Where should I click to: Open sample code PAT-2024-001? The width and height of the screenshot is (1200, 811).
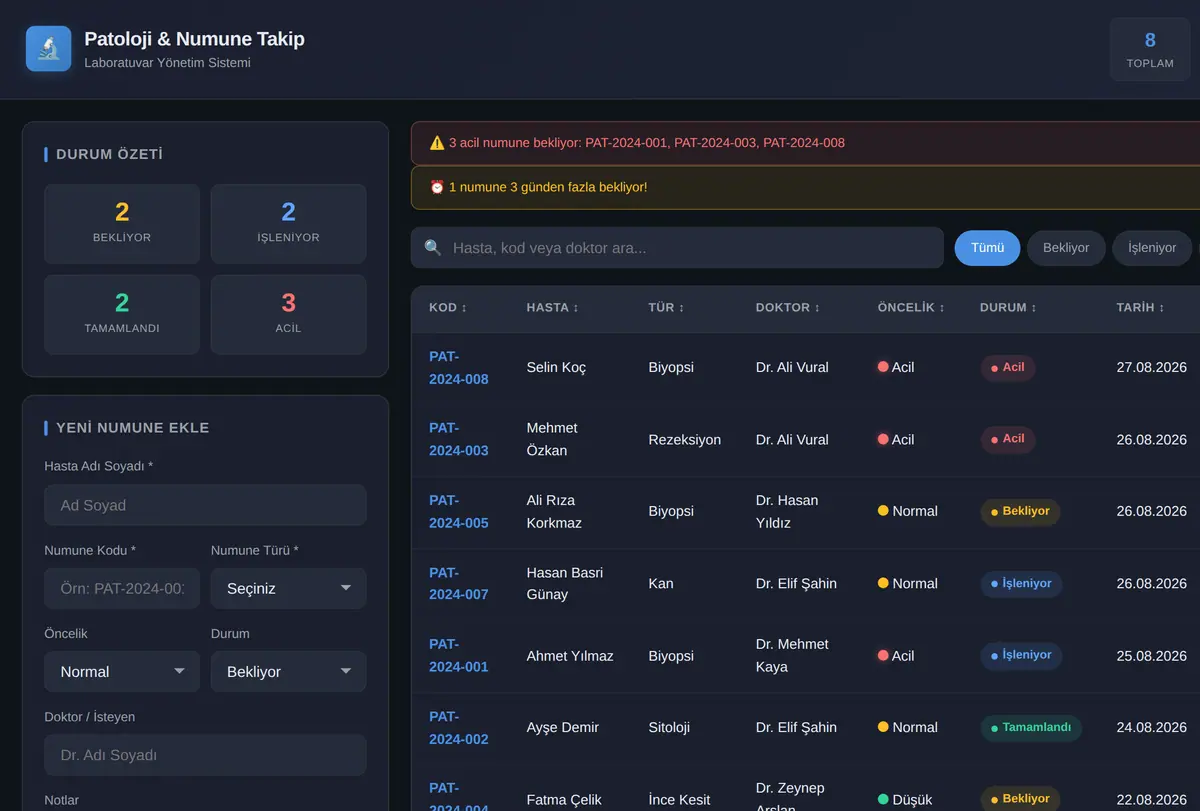pos(459,655)
